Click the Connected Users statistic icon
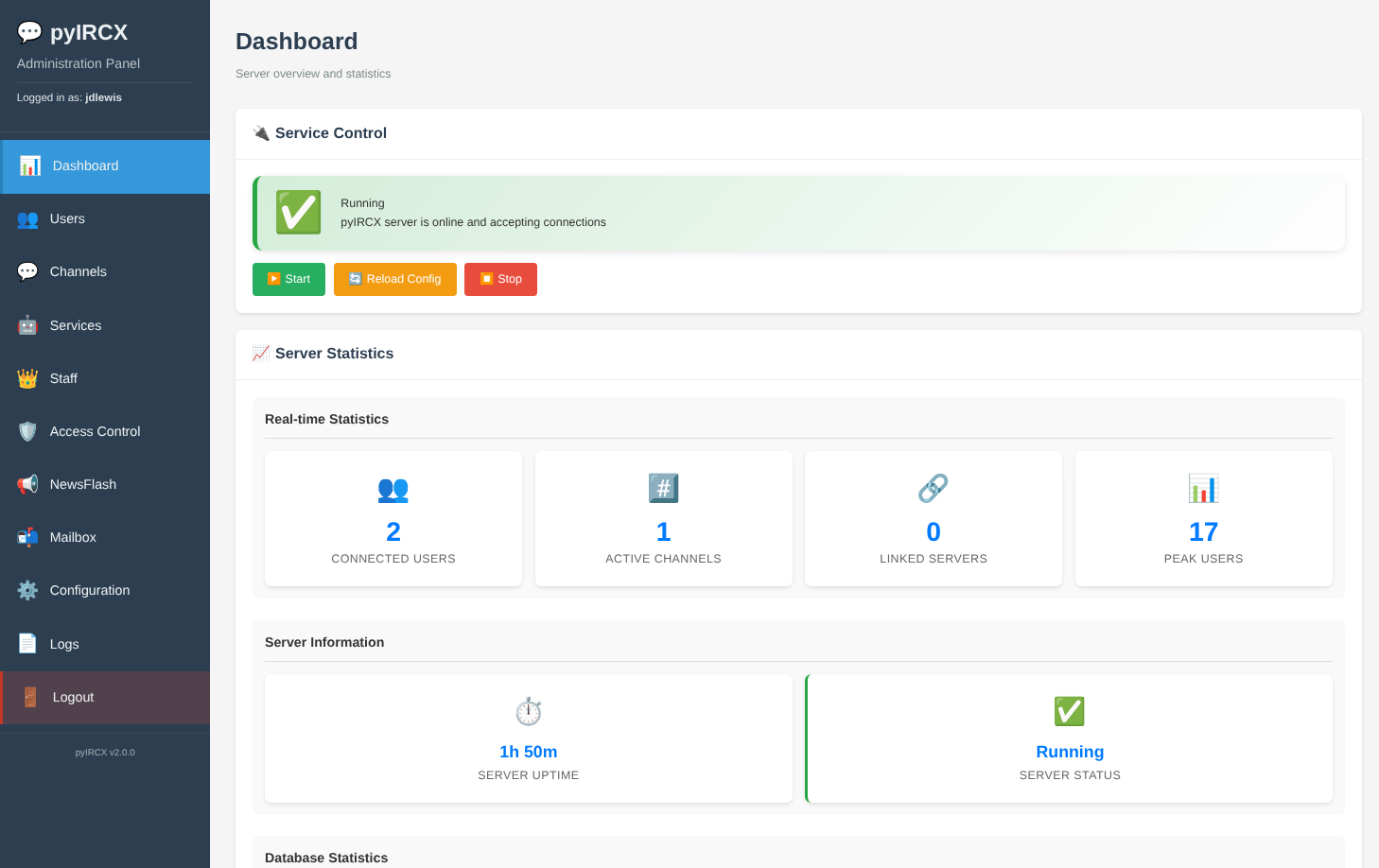This screenshot has width=1379, height=868. pyautogui.click(x=393, y=490)
